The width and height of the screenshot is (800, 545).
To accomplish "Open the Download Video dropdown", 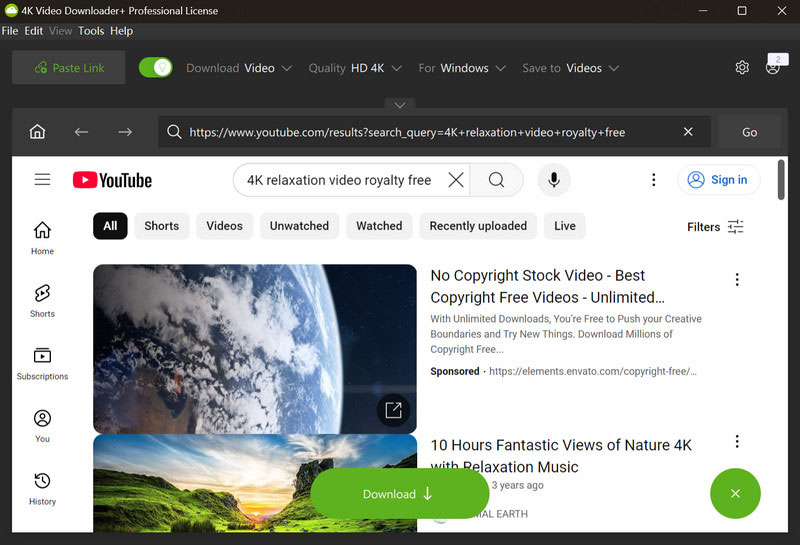I will tap(239, 68).
